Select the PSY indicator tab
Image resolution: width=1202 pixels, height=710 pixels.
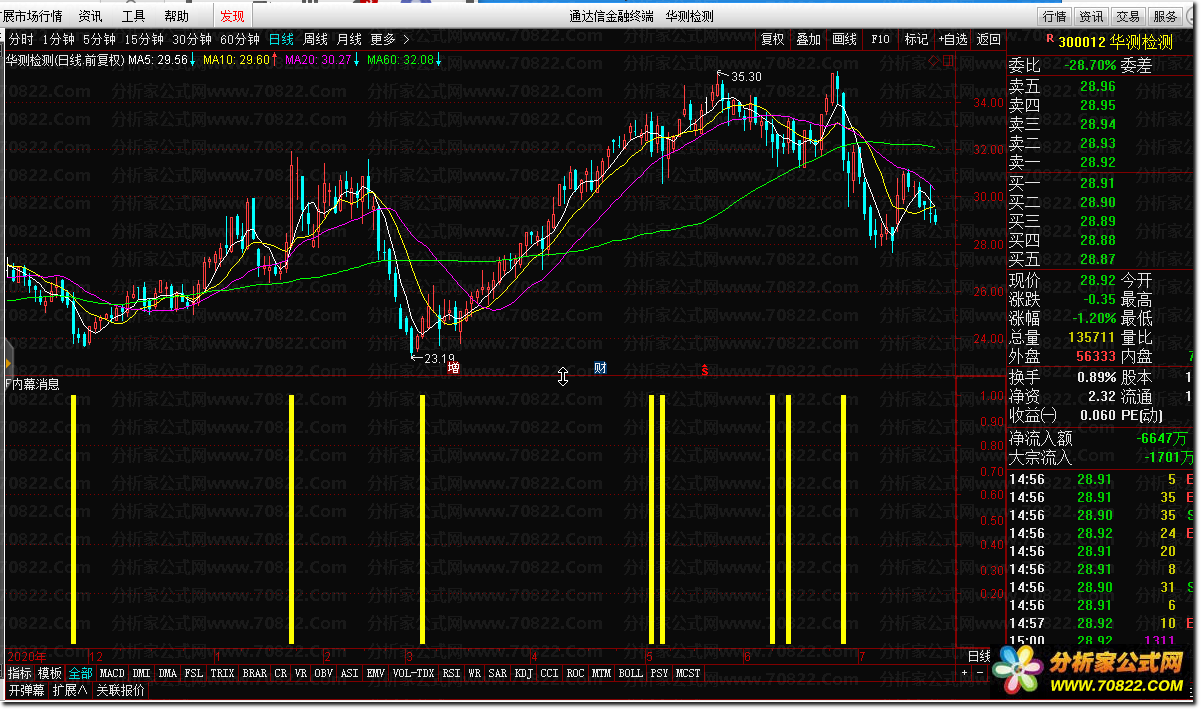[x=659, y=674]
